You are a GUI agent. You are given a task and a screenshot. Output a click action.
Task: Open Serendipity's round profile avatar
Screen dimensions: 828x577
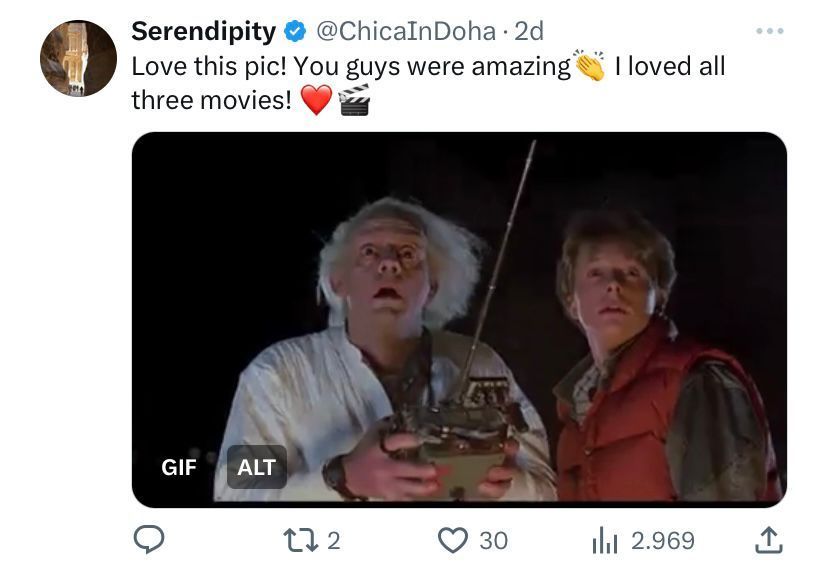coord(78,58)
